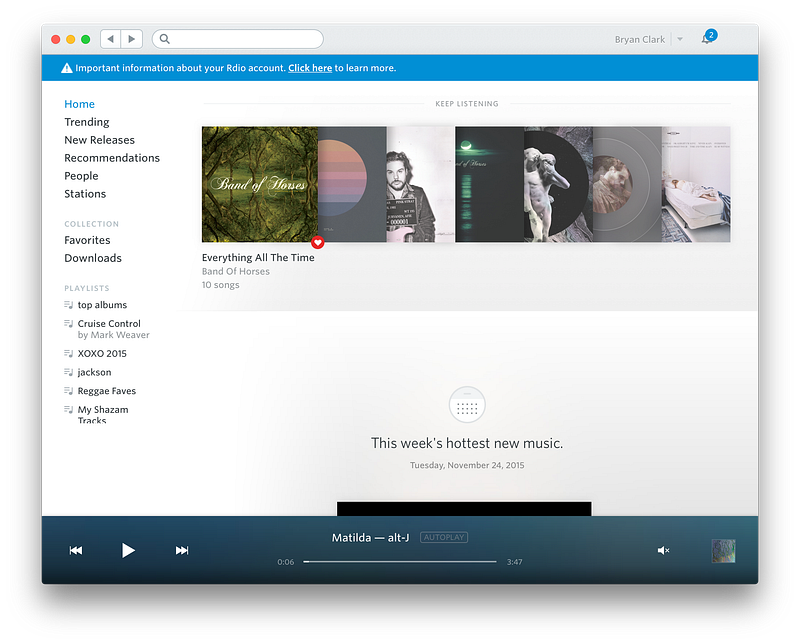800x644 pixels.
Task: Click the green zoom window button
Action: coord(86,39)
